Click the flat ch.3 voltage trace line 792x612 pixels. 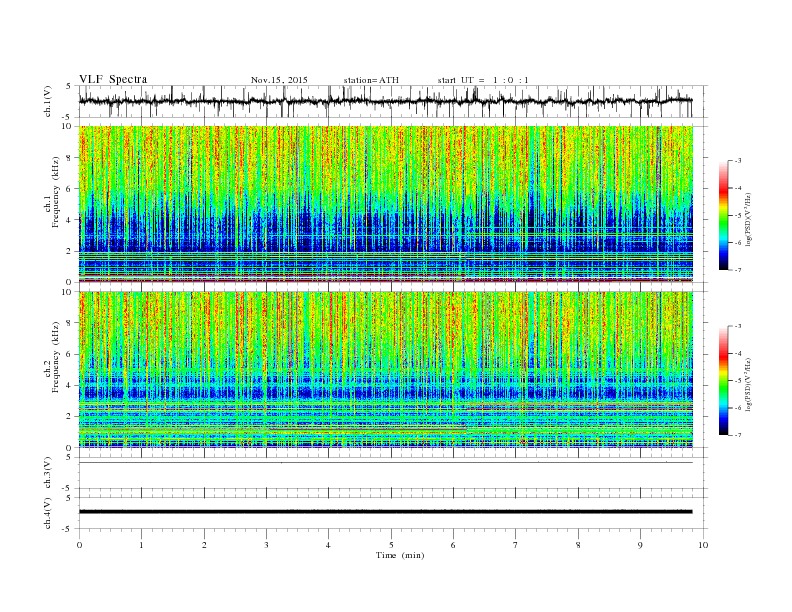[x=386, y=463]
